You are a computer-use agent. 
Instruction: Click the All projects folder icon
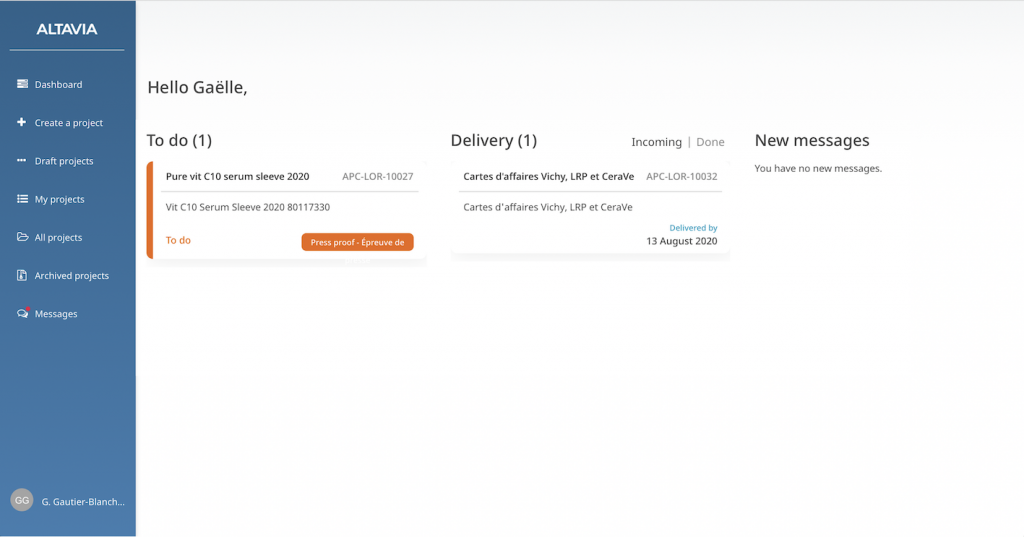pos(22,237)
